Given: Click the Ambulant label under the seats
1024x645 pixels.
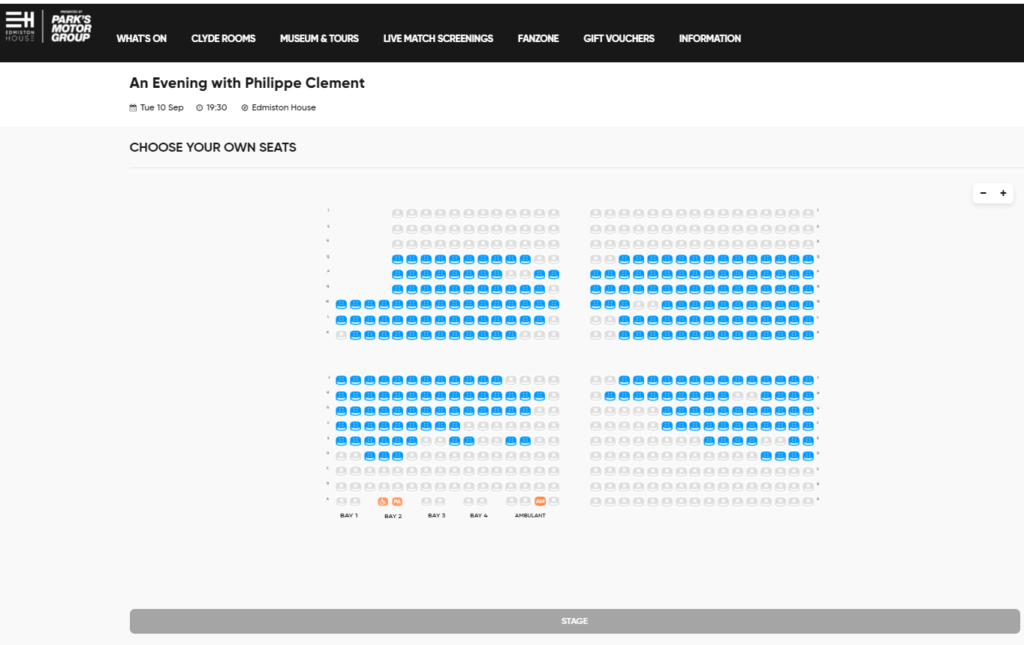Looking at the screenshot, I should pyautogui.click(x=530, y=516).
